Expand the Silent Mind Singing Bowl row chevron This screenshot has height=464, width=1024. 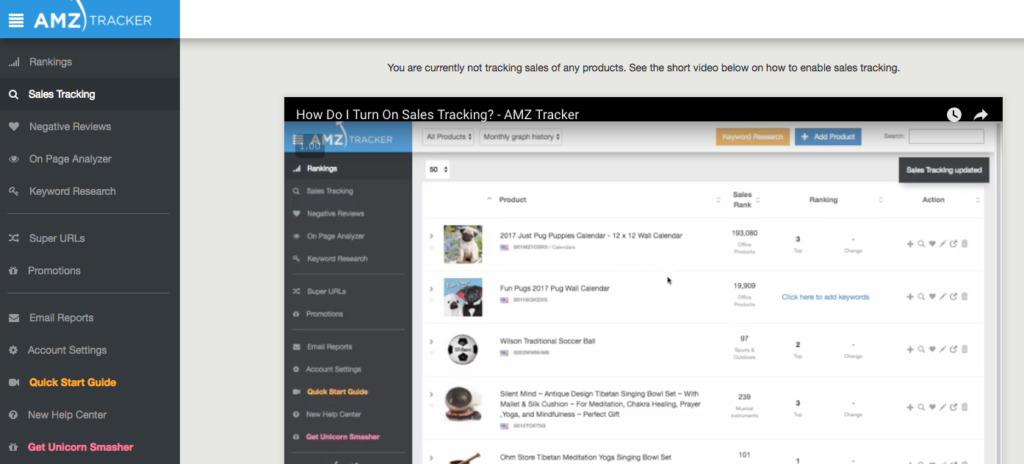pos(431,395)
